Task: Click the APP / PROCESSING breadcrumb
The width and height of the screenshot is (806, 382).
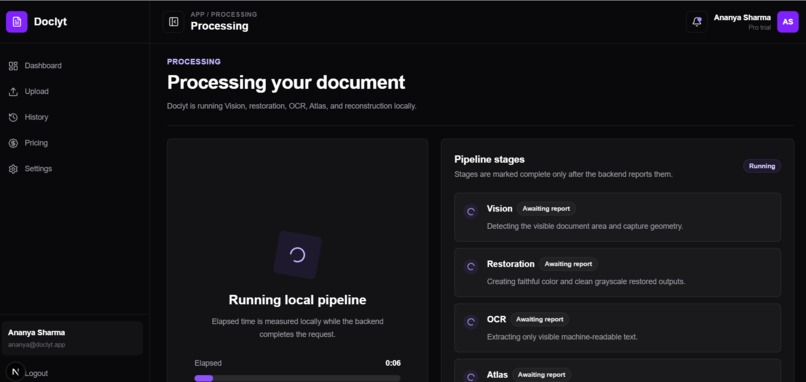Action: (x=224, y=14)
